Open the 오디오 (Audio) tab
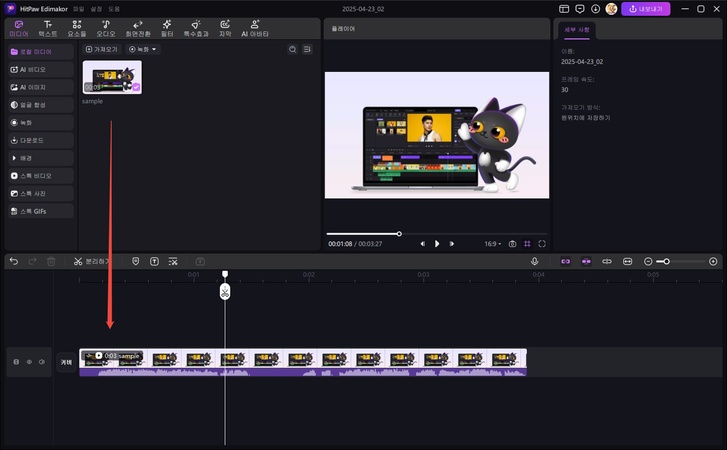This screenshot has height=450, width=727. pyautogui.click(x=106, y=29)
